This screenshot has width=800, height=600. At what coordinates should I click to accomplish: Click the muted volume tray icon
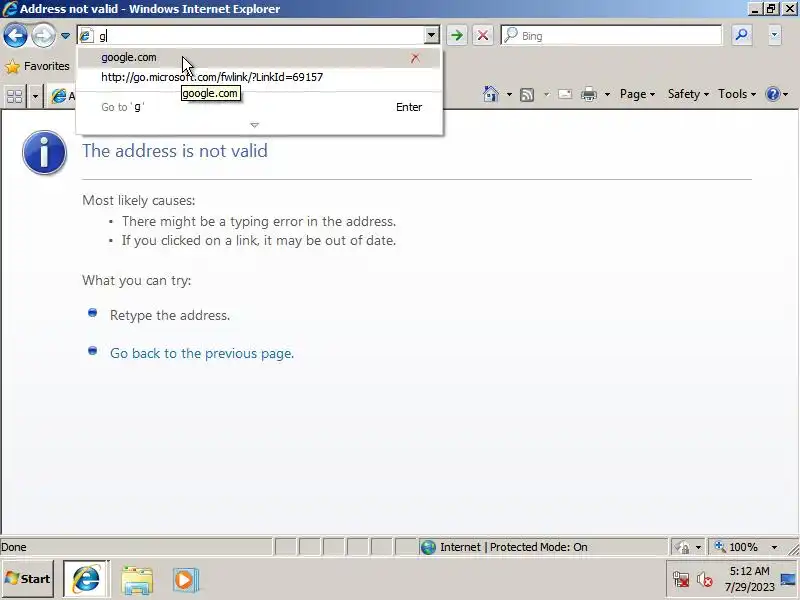[705, 580]
